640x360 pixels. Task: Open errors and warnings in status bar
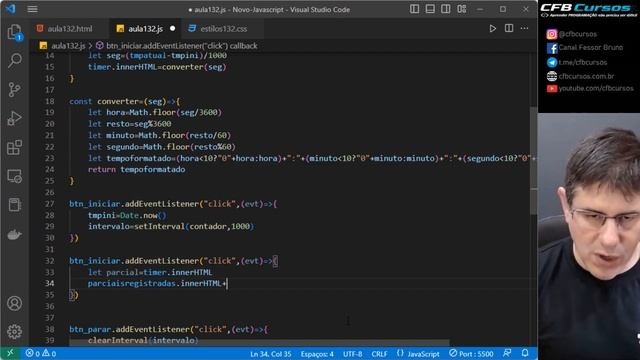[x=41, y=353]
